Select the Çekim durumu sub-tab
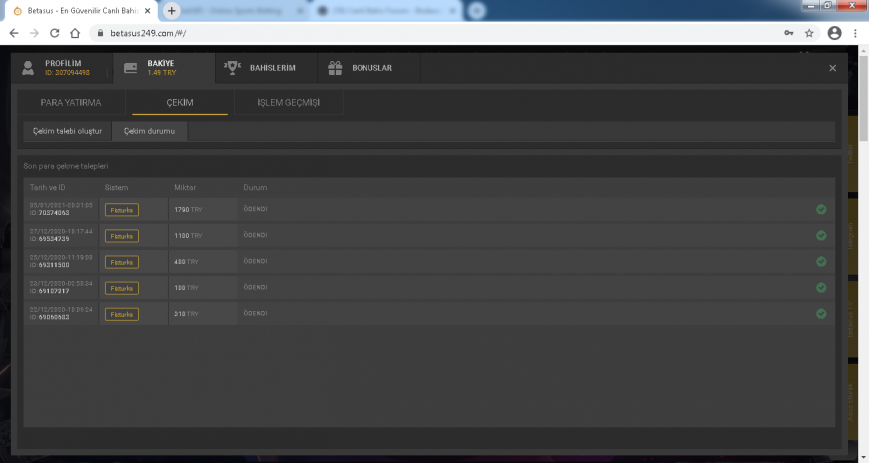869x463 pixels. [150, 131]
